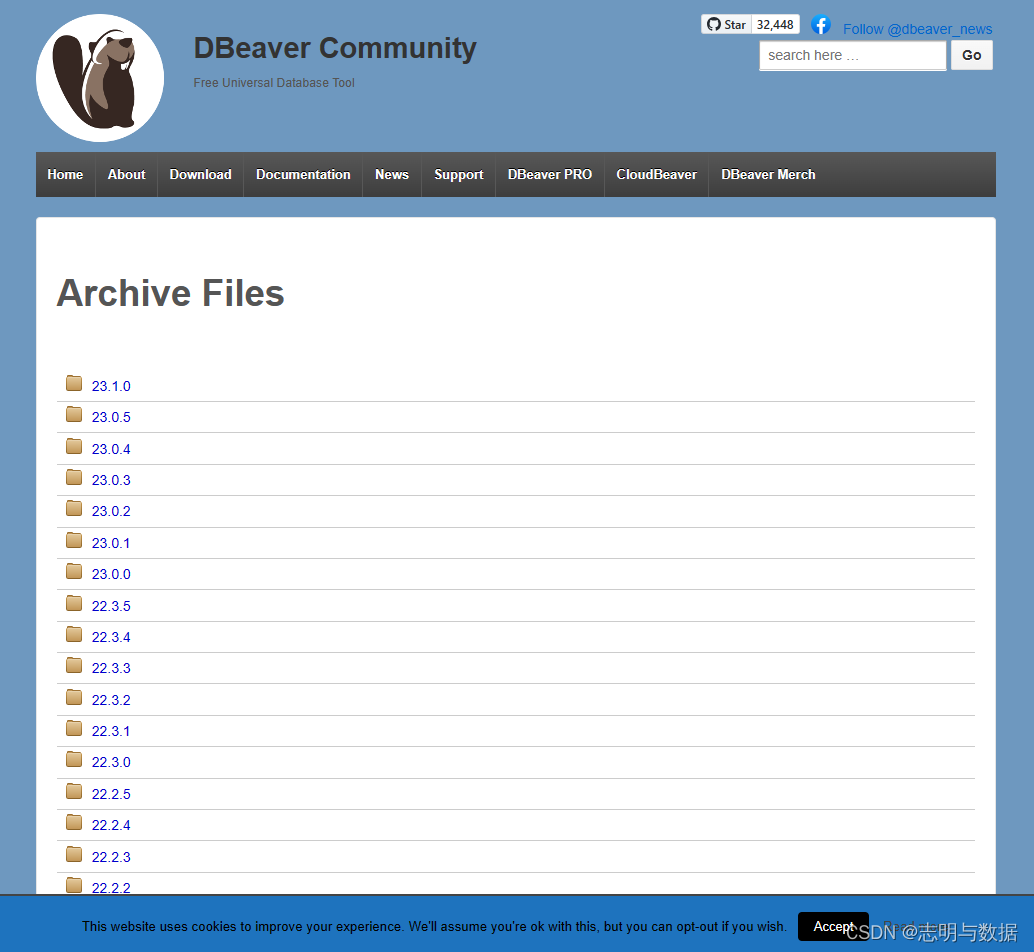Select the News menu item
This screenshot has height=952, width=1034.
pos(392,175)
